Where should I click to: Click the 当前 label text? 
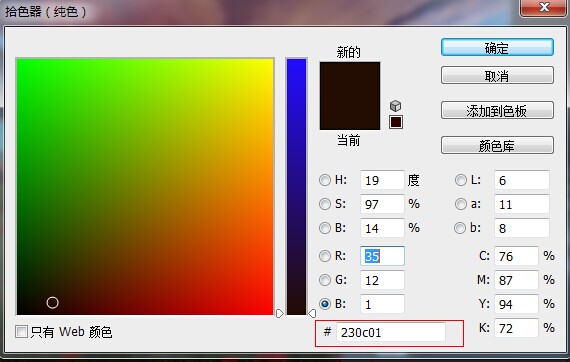348,140
